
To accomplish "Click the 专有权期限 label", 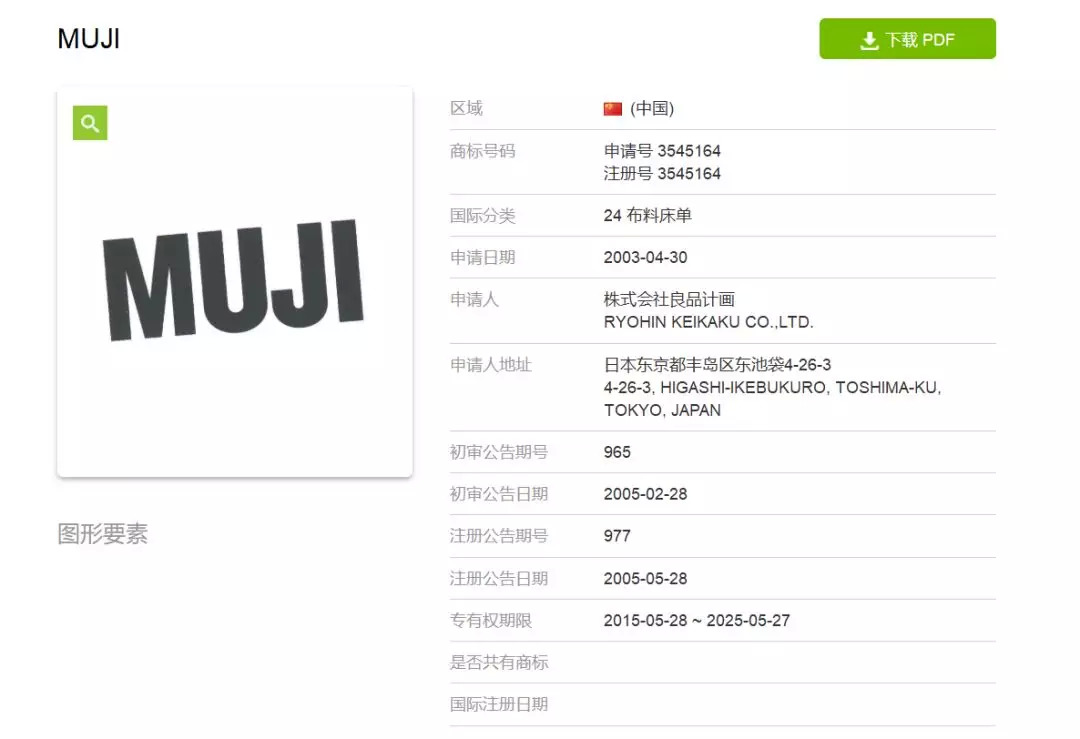I will tap(490, 621).
